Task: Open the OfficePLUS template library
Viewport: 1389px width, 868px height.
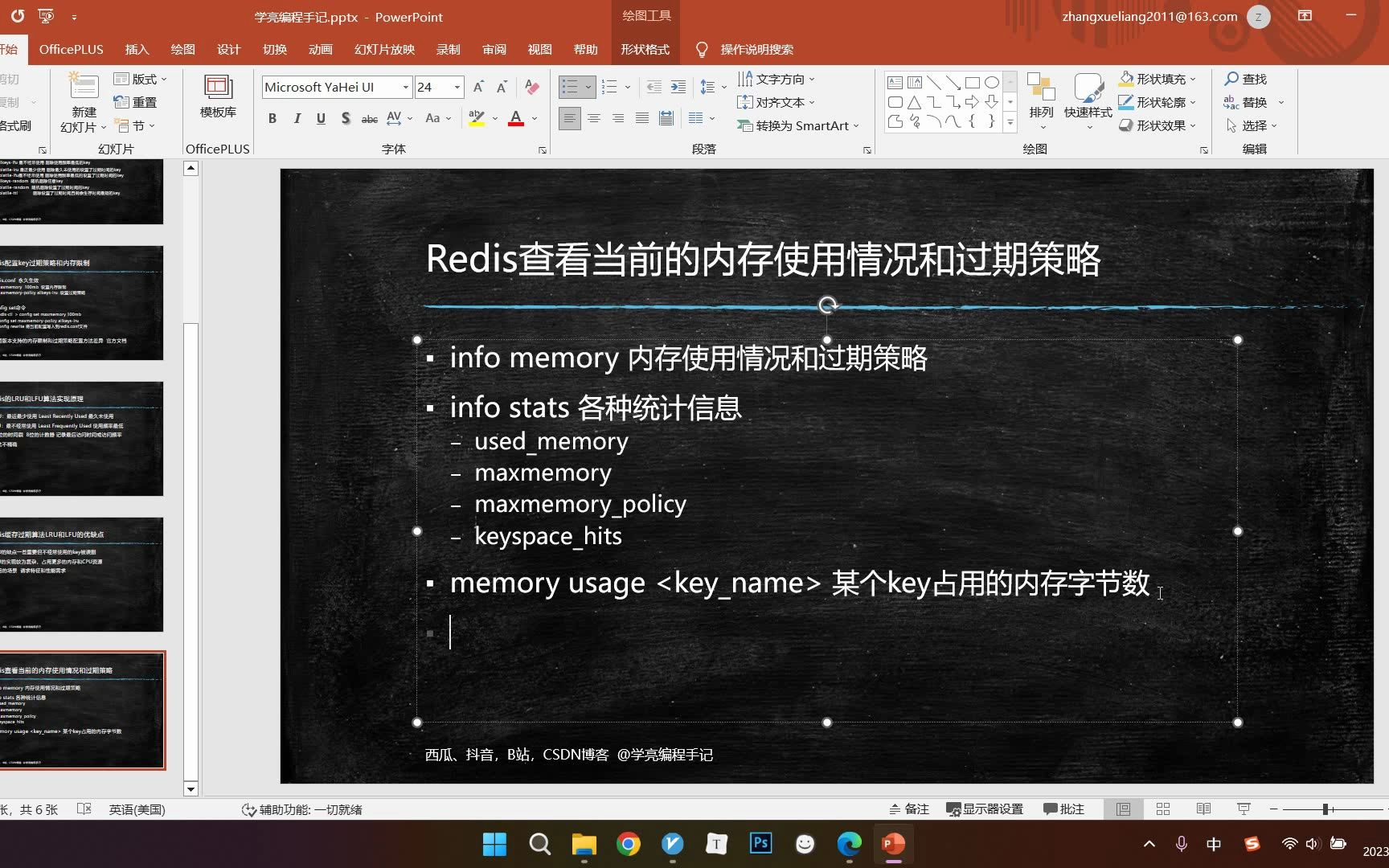Action: click(218, 96)
